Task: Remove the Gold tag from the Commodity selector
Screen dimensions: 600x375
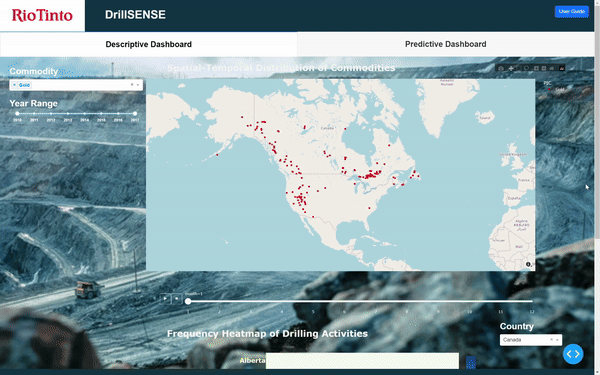Action: (14, 85)
